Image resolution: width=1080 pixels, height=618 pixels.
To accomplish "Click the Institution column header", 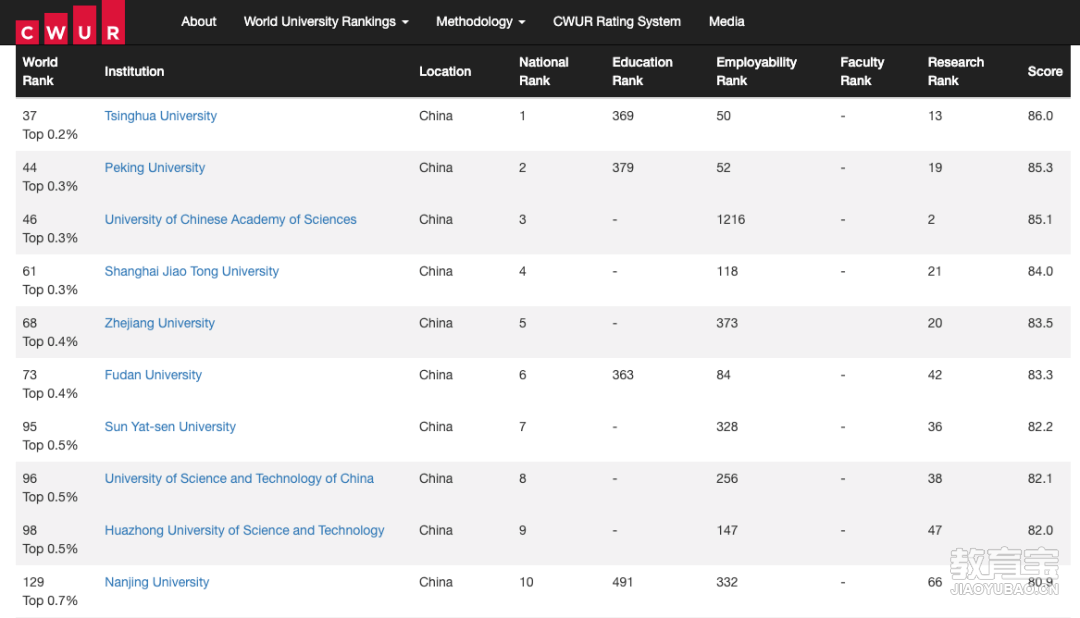I will (x=134, y=71).
